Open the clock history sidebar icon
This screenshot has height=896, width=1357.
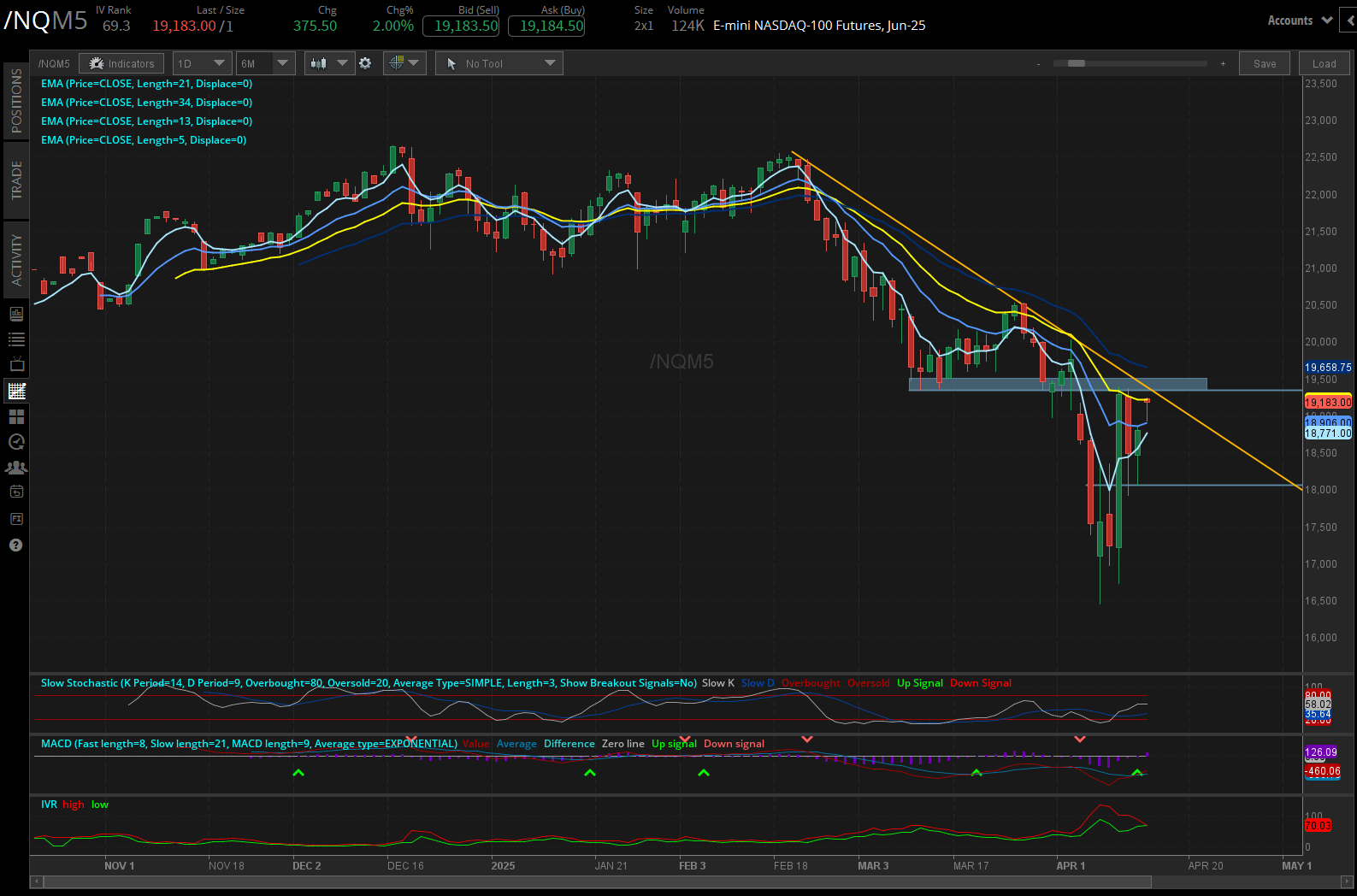click(x=16, y=442)
